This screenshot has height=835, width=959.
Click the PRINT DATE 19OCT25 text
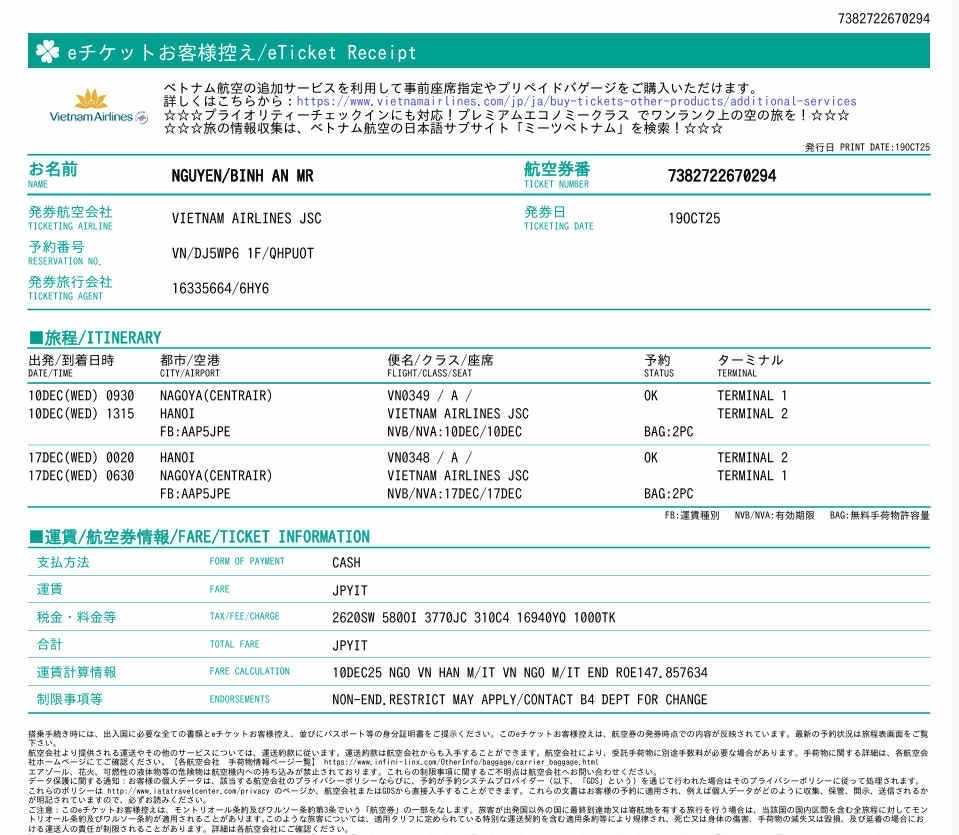coord(867,147)
